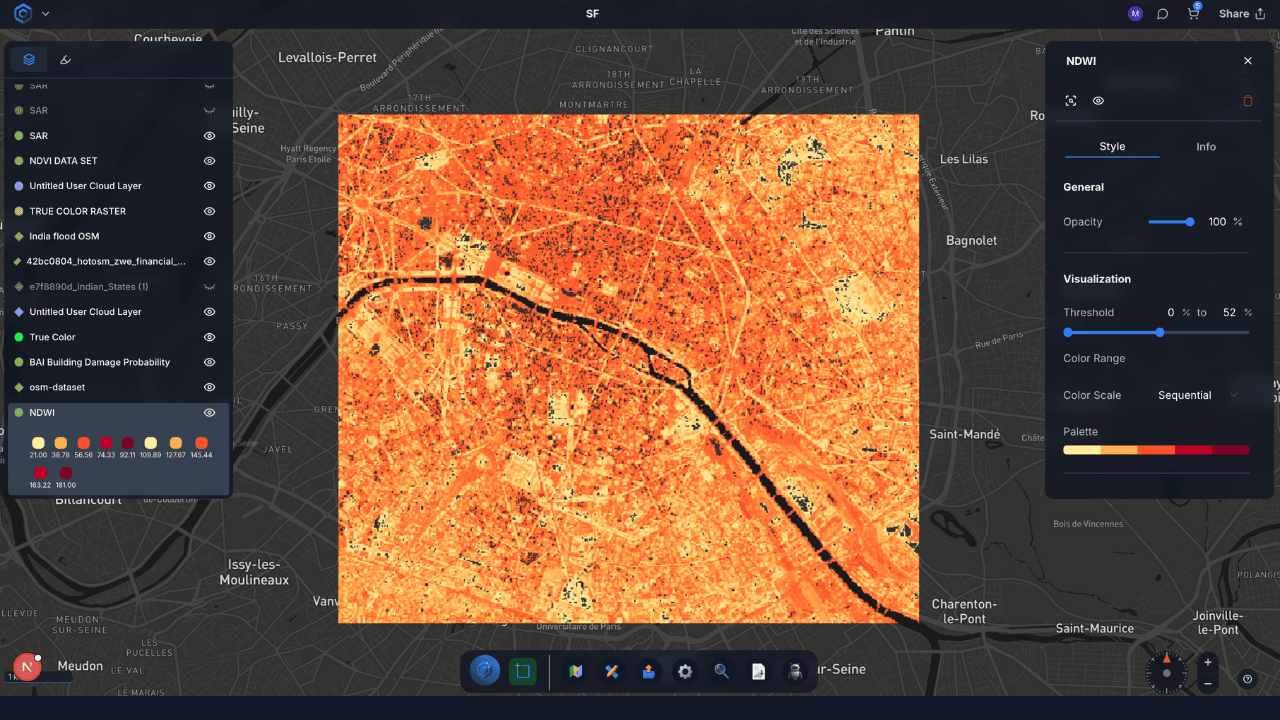Toggle visibility of TRUE COLOR RASTER layer

point(210,211)
